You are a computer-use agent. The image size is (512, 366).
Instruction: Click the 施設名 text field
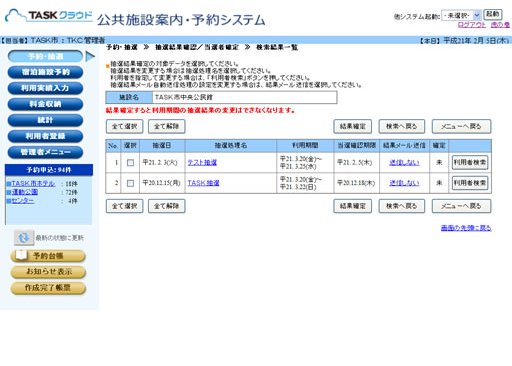pyautogui.click(x=245, y=97)
